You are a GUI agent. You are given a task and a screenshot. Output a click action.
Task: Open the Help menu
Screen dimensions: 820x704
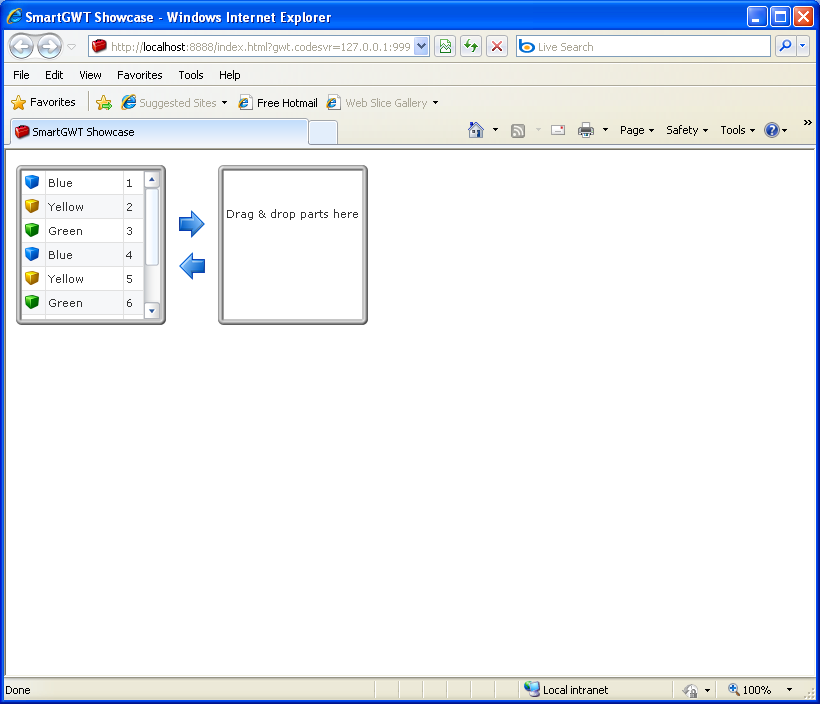pos(230,75)
